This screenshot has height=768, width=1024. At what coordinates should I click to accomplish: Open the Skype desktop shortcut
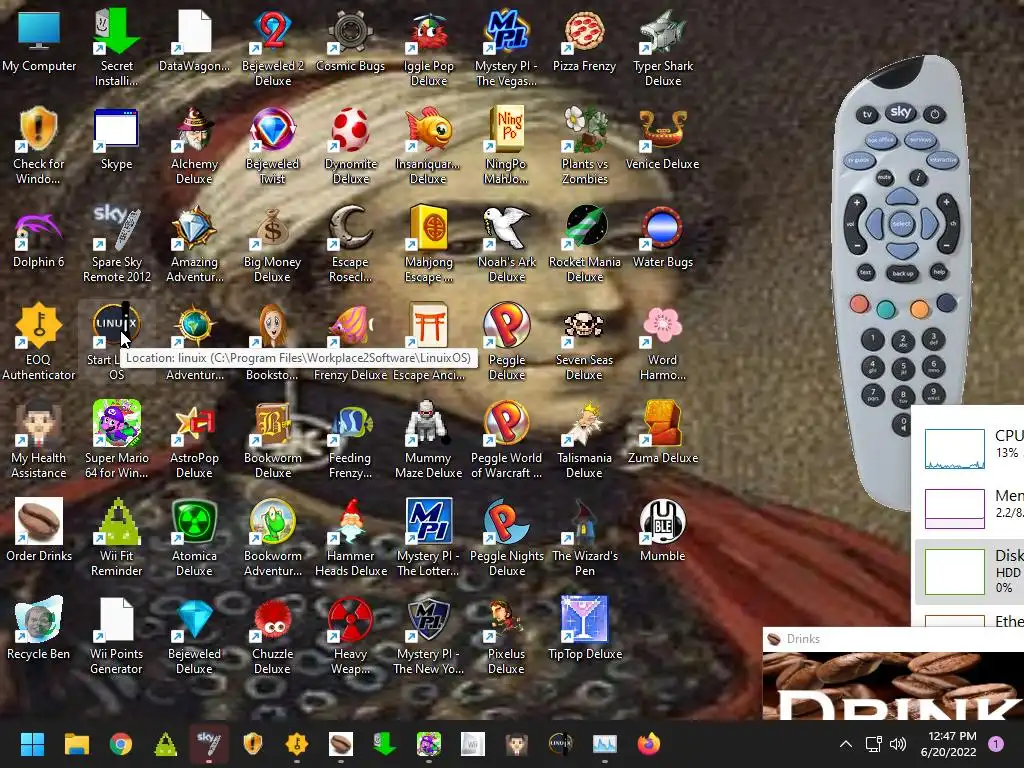pyautogui.click(x=116, y=140)
